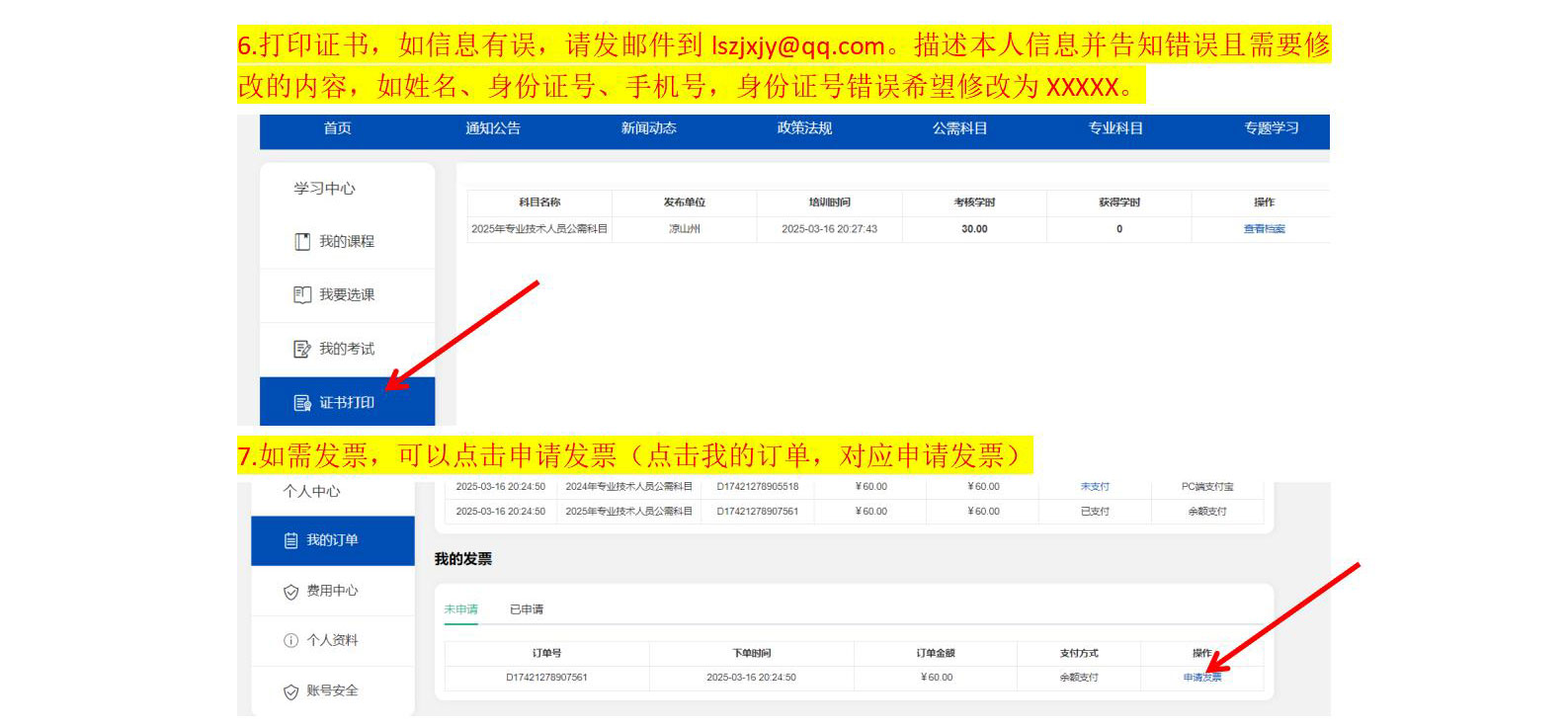This screenshot has height=727, width=1568.
Task: Click the 我的课程 sidebar icon
Action: click(x=302, y=242)
